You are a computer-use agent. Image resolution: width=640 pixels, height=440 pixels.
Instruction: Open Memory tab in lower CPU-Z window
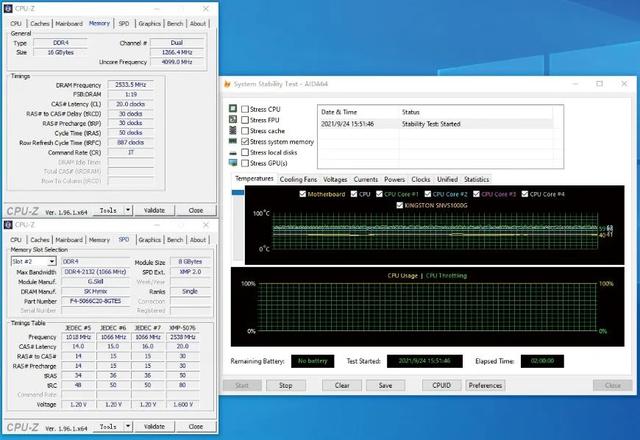[x=99, y=240]
